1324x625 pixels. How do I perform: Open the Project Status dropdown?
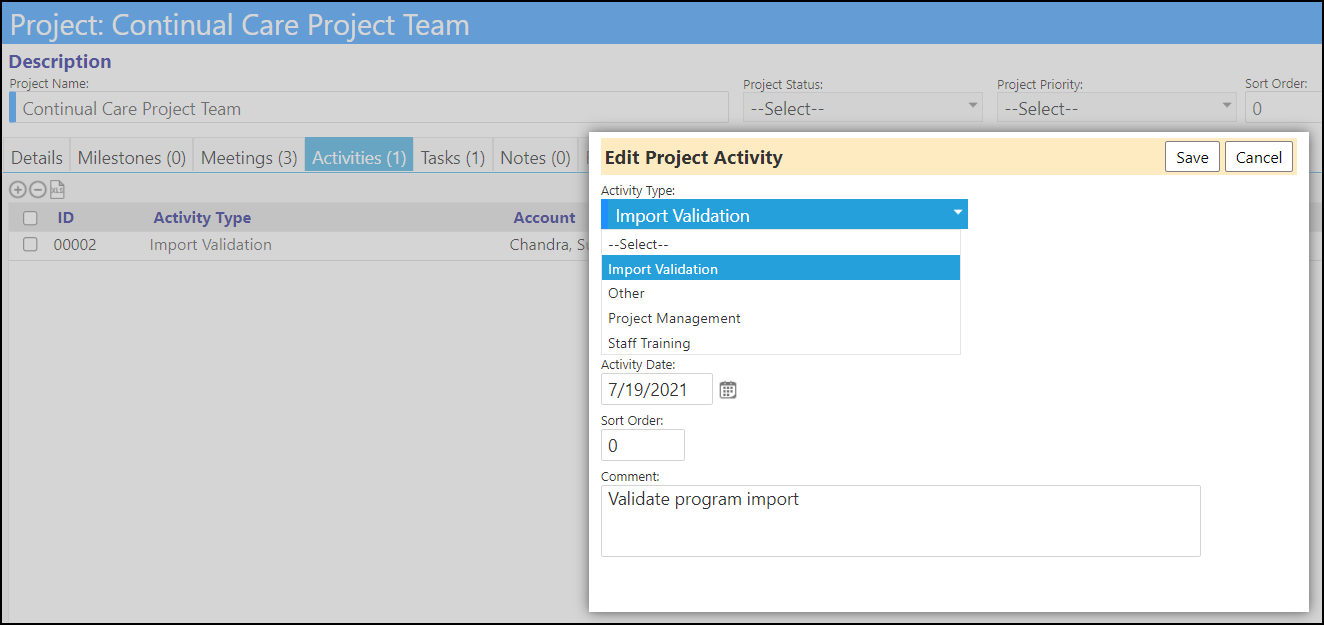(x=863, y=108)
